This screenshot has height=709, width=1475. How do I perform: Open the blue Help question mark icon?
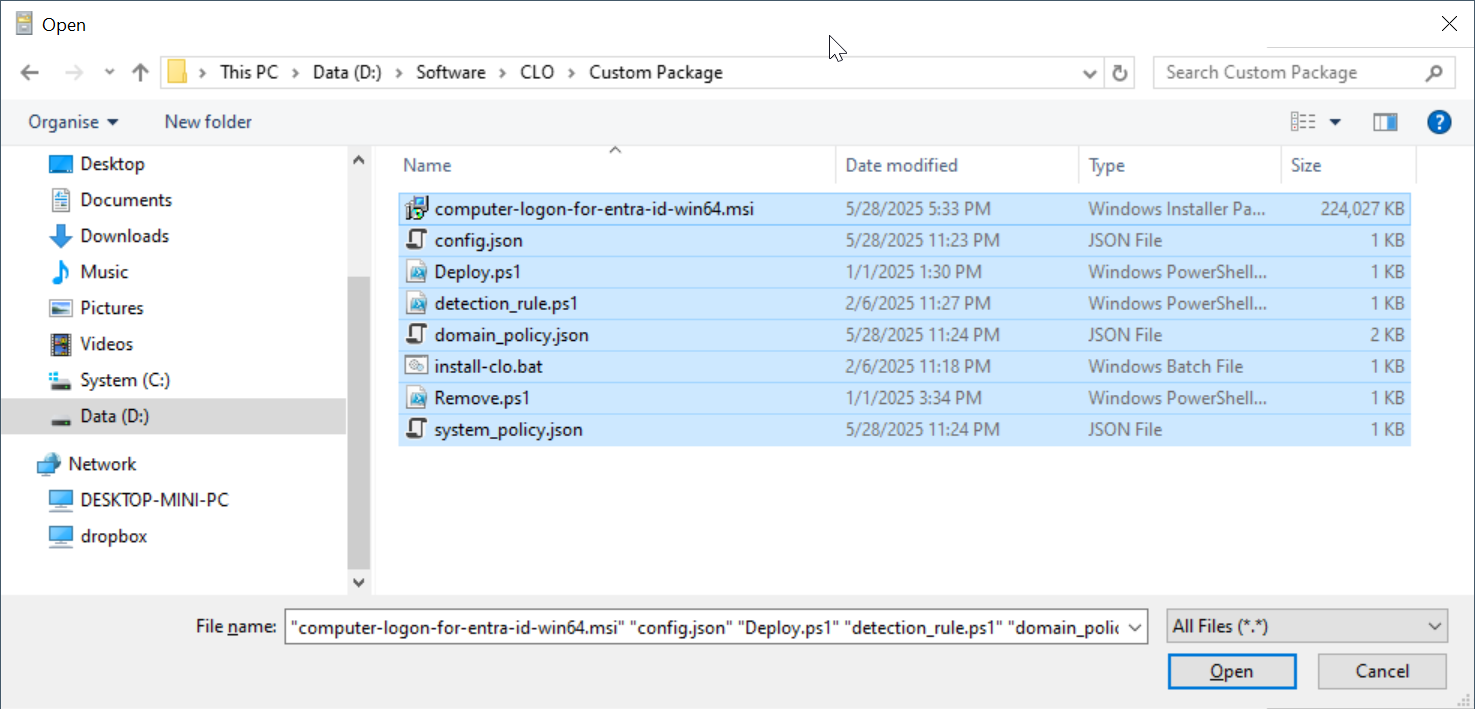[x=1438, y=122]
